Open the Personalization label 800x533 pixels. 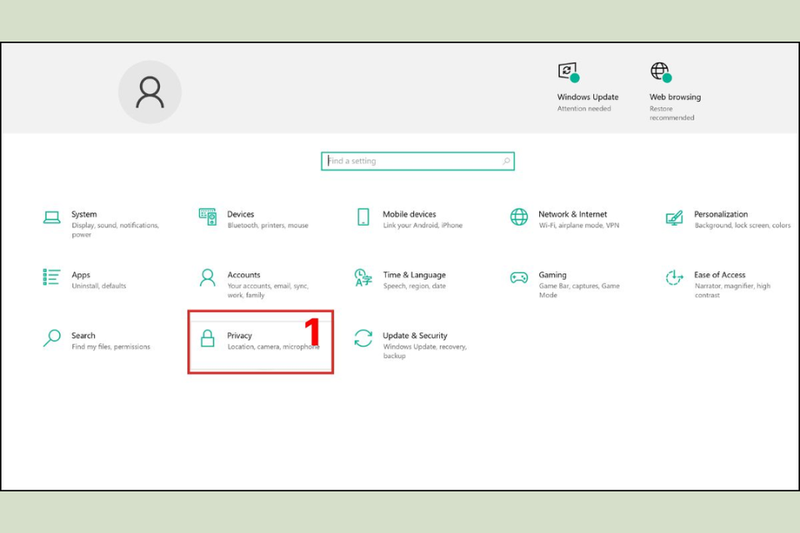pos(720,214)
